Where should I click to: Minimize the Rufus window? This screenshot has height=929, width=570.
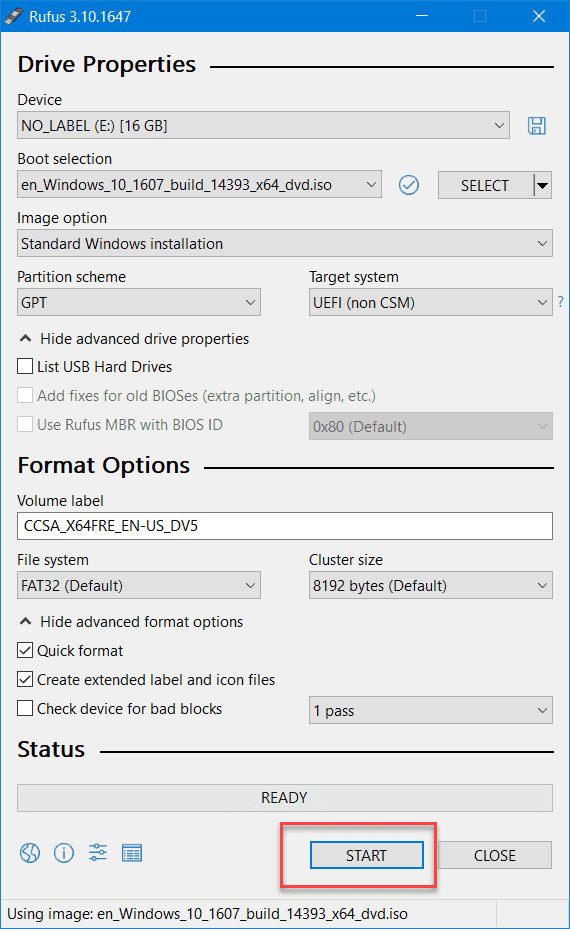pyautogui.click(x=422, y=16)
